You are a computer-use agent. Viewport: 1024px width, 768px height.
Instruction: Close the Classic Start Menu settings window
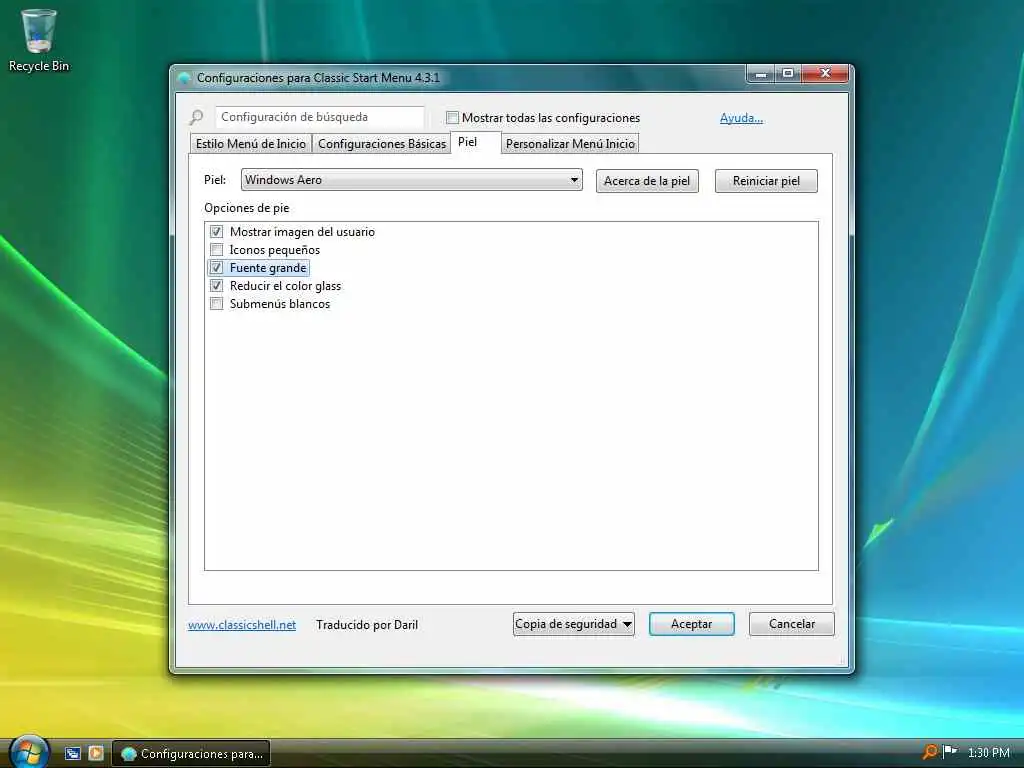[825, 74]
